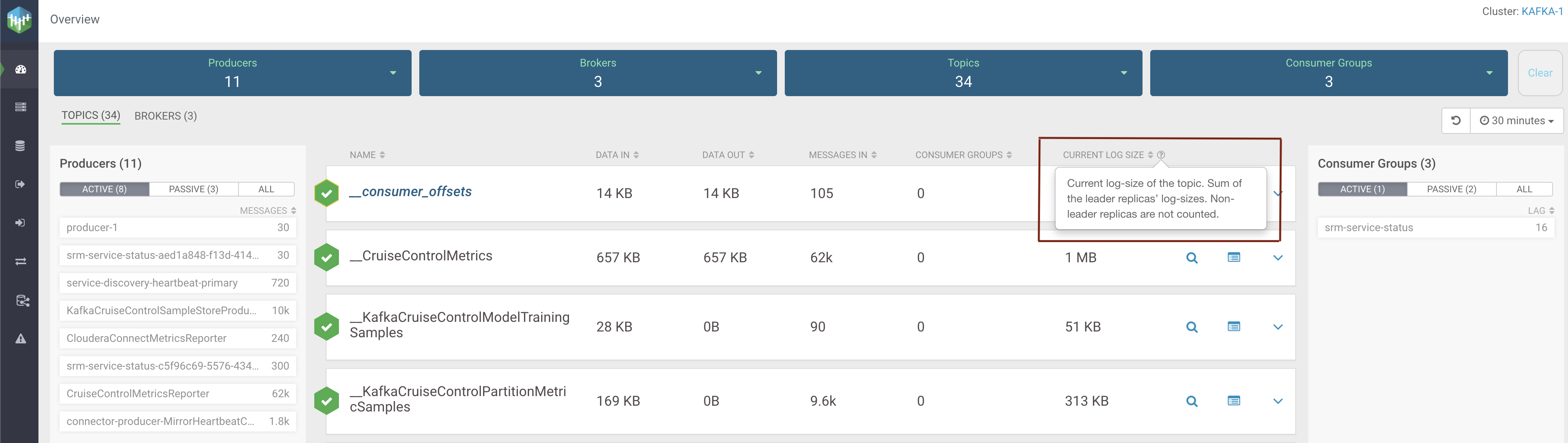Viewport: 1568px width, 443px height.
Task: Expand __CruiseControlMetrics row chevron
Action: coord(1278,258)
